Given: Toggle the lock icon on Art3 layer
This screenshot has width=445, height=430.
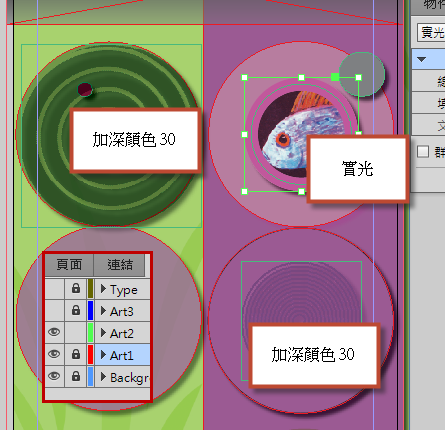Looking at the screenshot, I should tap(76, 311).
